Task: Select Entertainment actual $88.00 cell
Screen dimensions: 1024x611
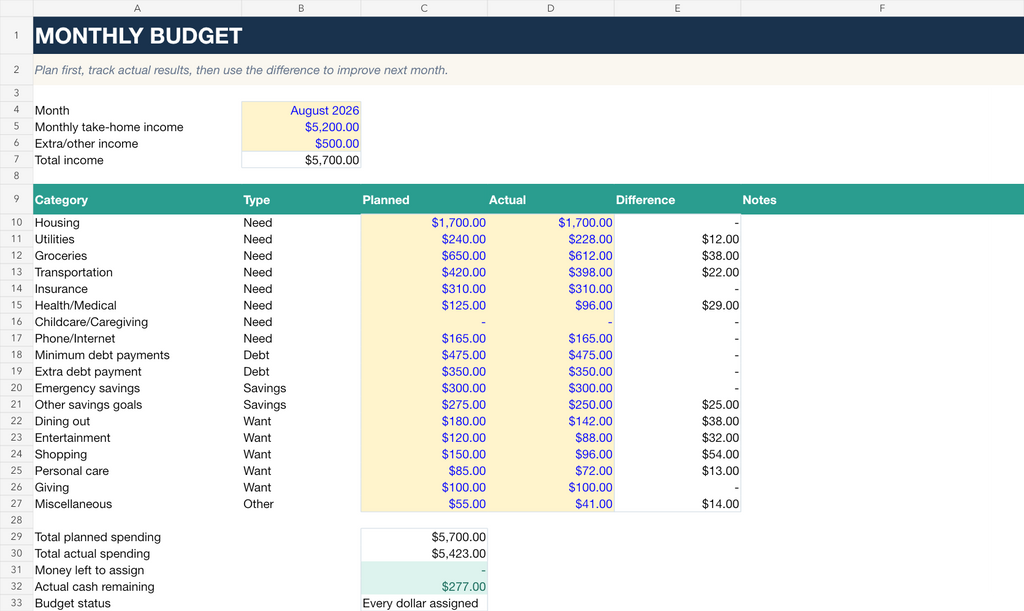Action: point(551,437)
